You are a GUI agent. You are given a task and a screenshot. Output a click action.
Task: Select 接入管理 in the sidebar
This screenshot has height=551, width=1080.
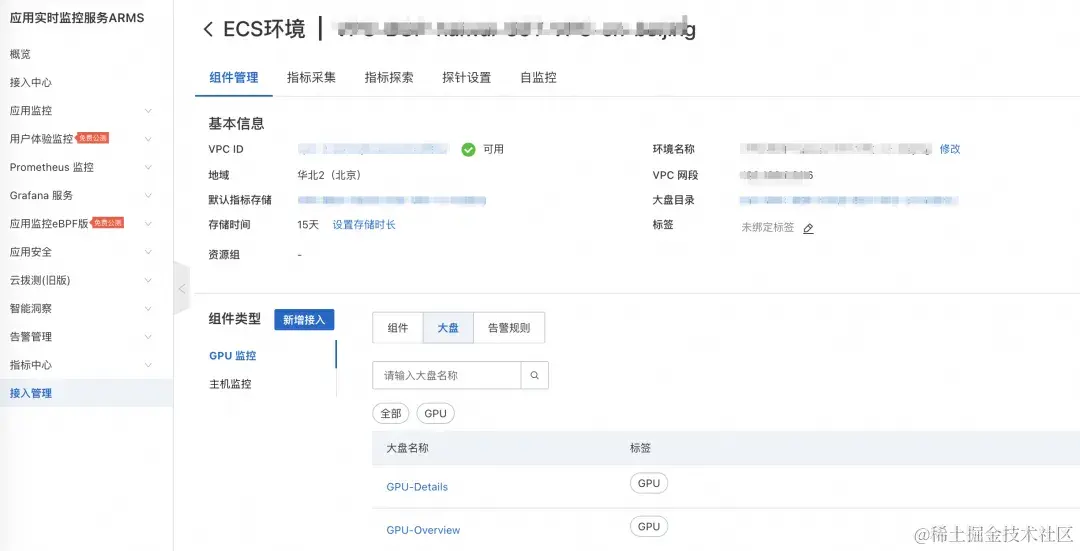pyautogui.click(x=86, y=393)
